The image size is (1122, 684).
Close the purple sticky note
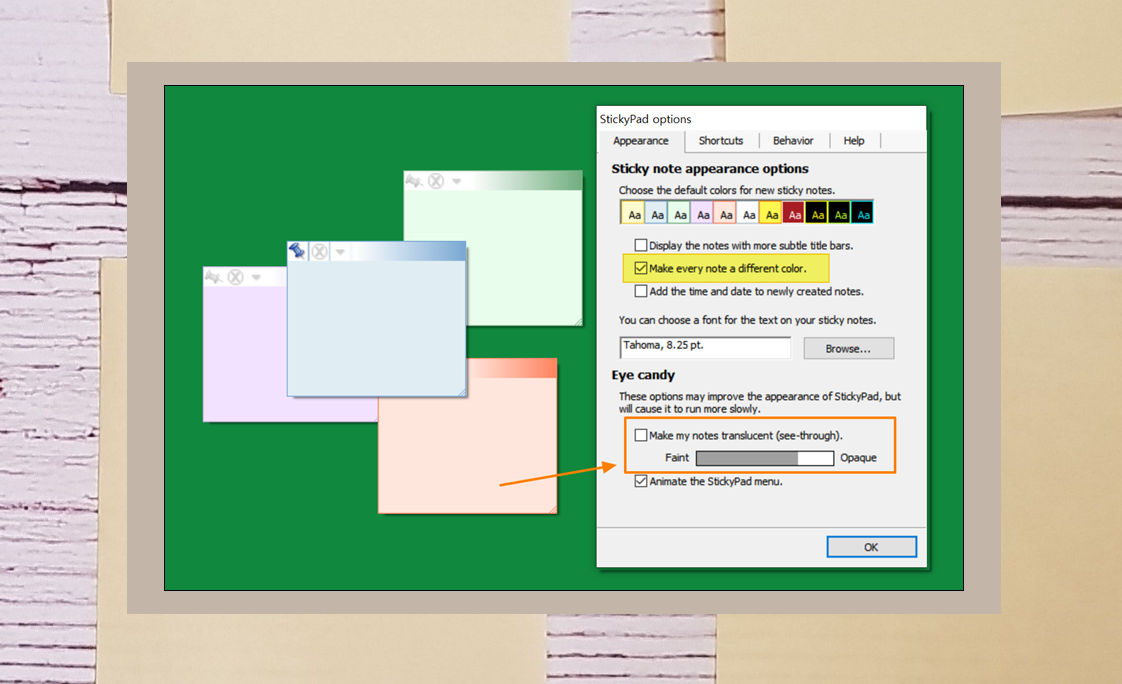click(x=235, y=277)
